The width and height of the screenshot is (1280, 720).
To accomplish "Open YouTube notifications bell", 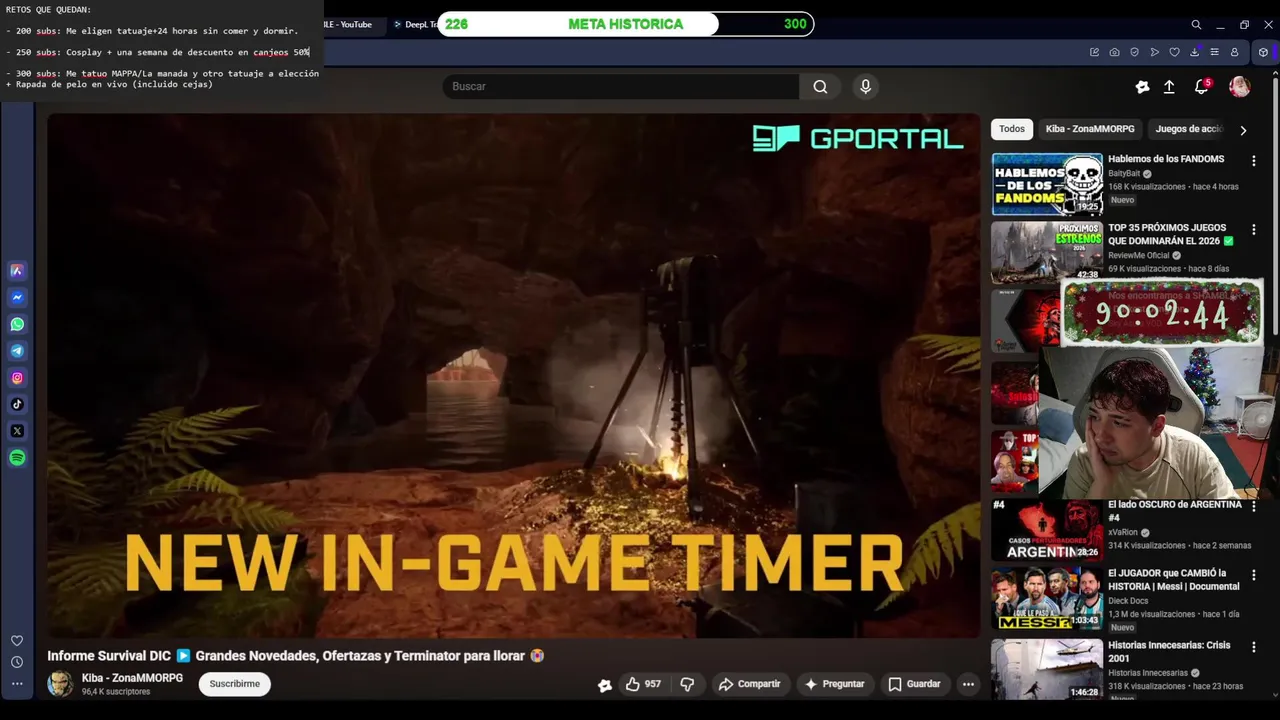I will point(1202,87).
